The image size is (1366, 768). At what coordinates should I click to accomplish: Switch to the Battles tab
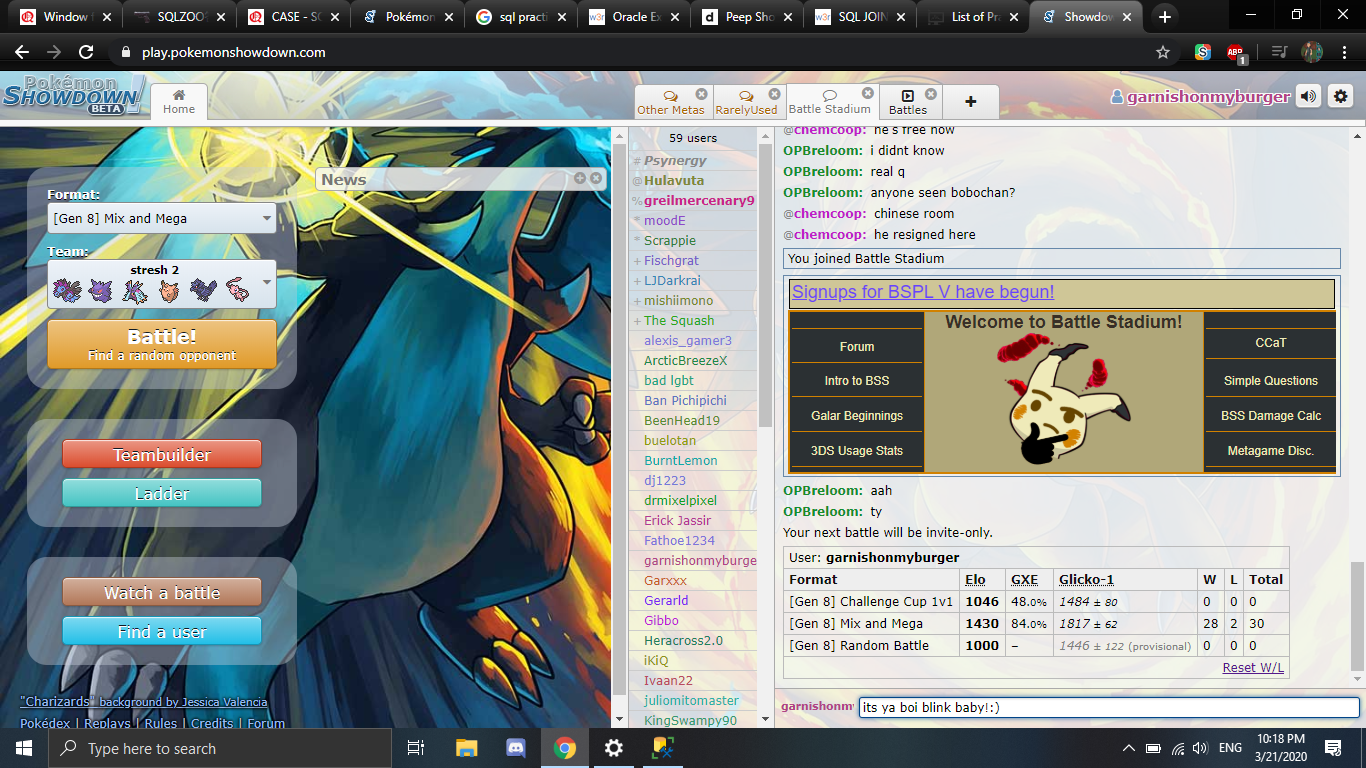[x=908, y=102]
